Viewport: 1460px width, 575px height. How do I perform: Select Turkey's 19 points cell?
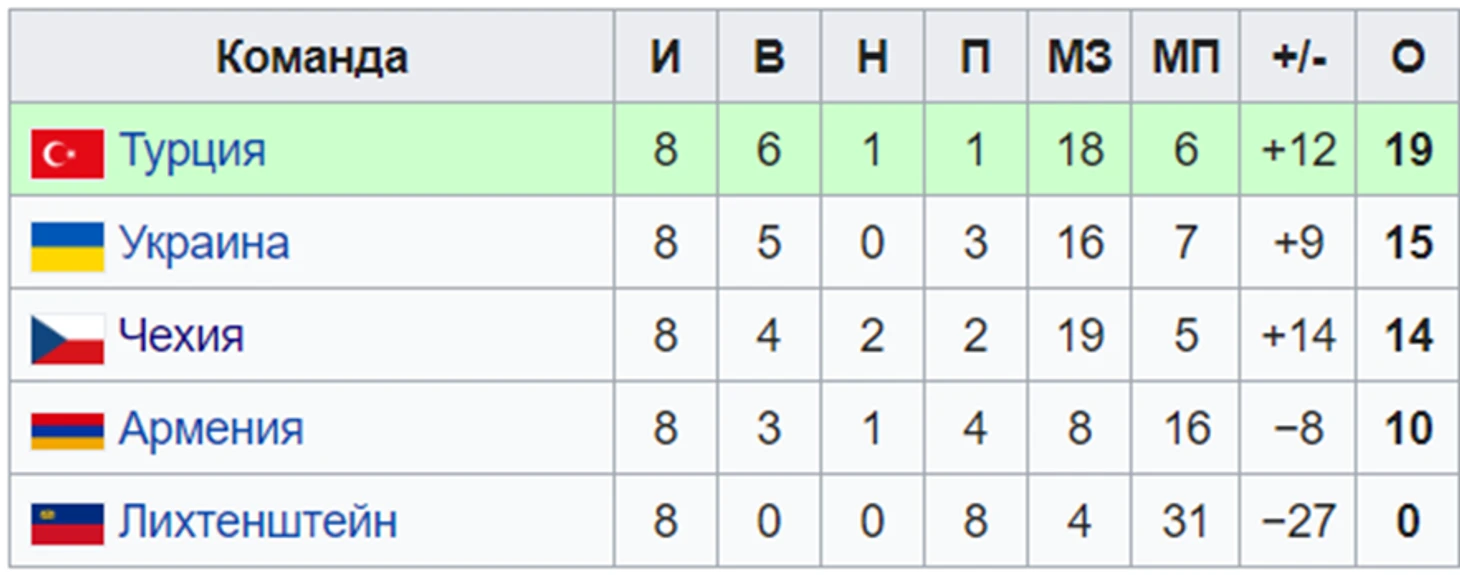[x=1407, y=150]
